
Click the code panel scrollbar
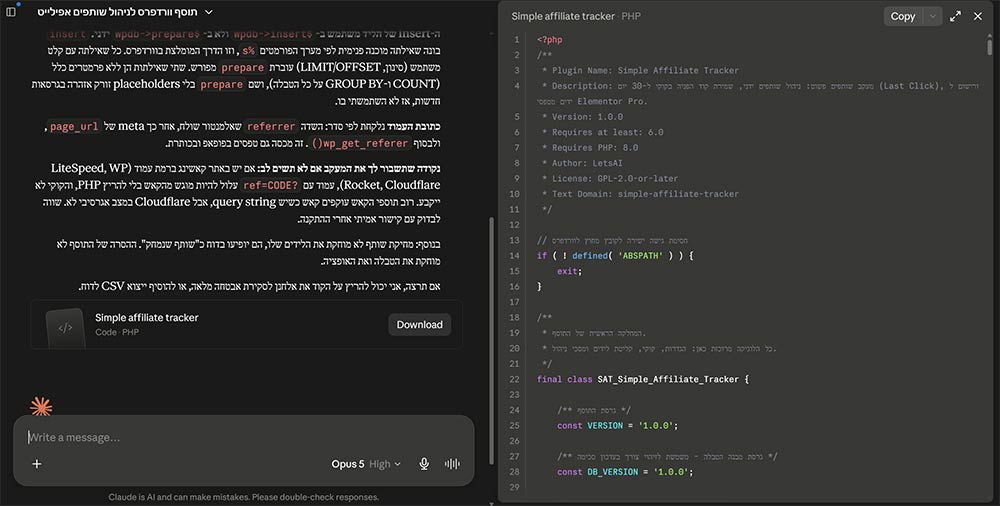pos(990,46)
